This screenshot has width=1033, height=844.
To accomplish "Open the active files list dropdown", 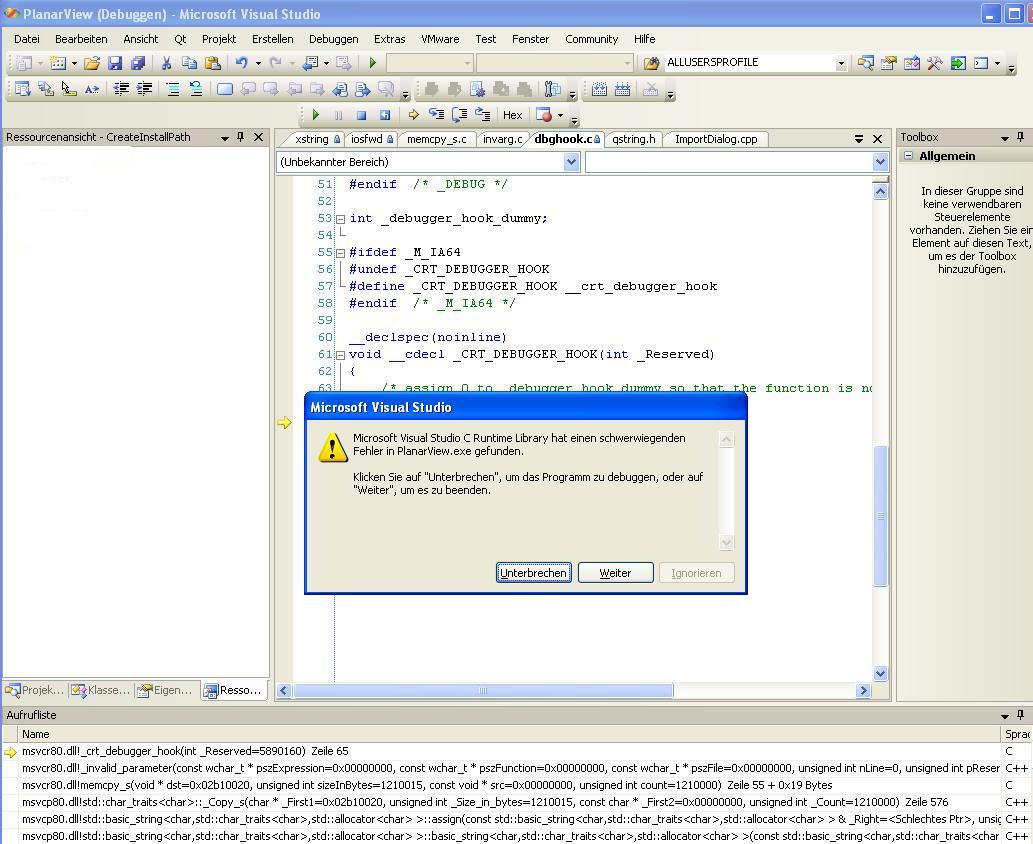I will [858, 139].
